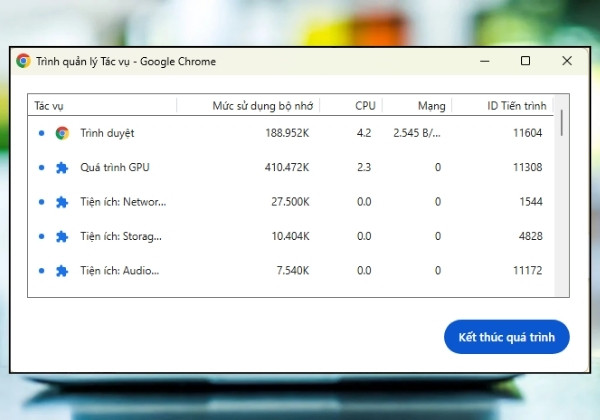Sort by the CPU column header
Image resolution: width=600 pixels, height=420 pixels.
351,106
